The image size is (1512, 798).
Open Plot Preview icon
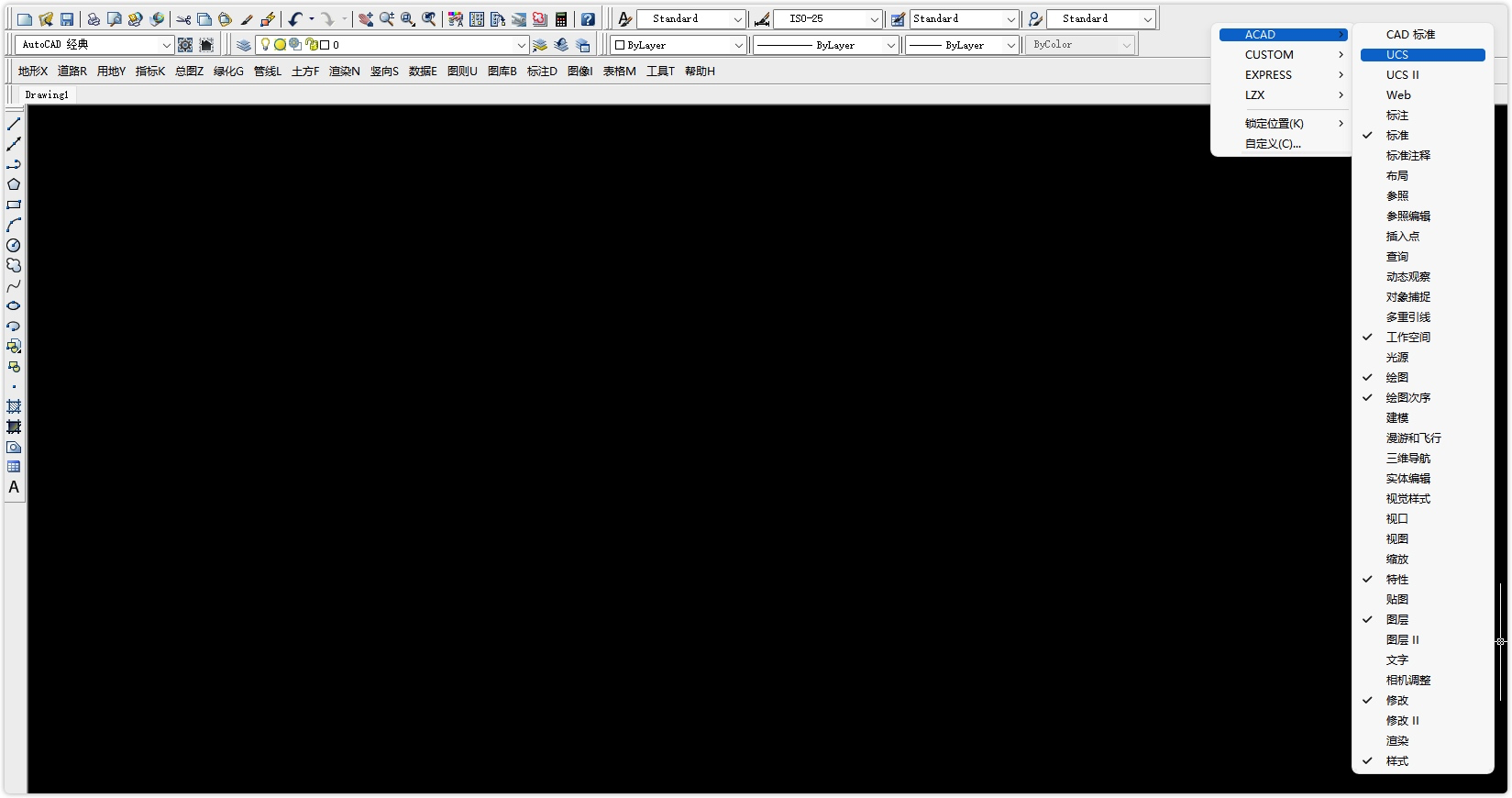pyautogui.click(x=115, y=19)
